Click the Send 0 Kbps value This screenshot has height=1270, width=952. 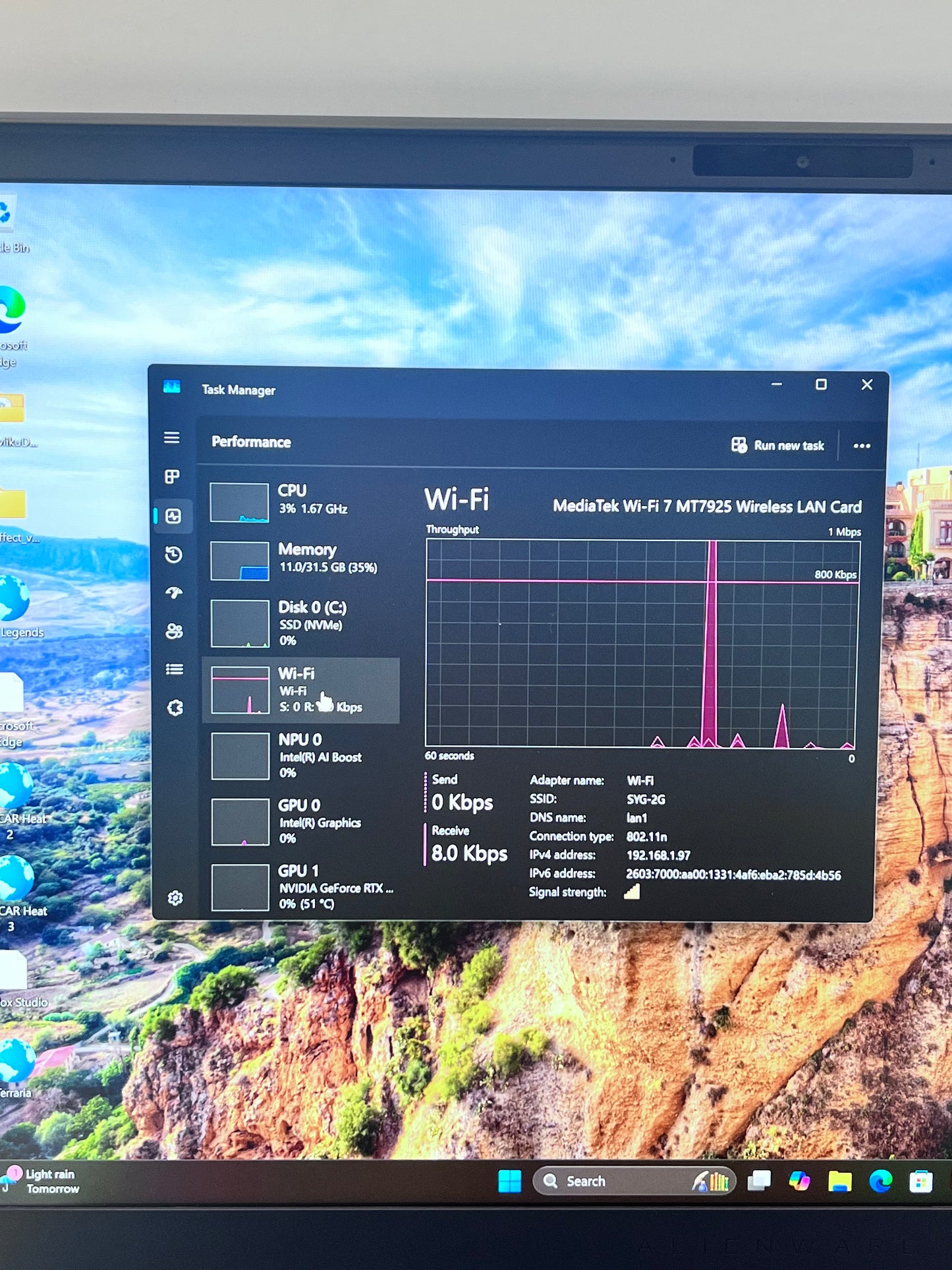462,803
